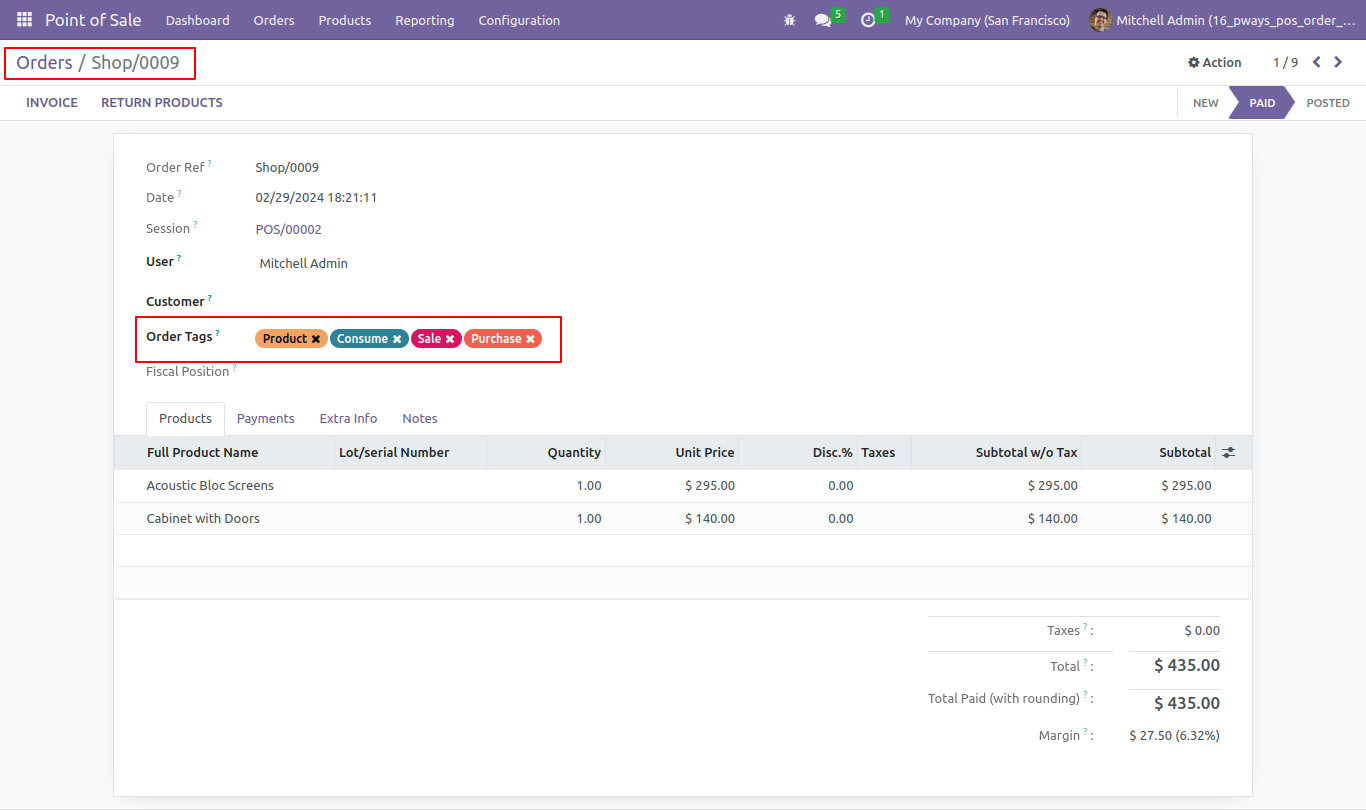Go to next record arrow

tap(1338, 62)
